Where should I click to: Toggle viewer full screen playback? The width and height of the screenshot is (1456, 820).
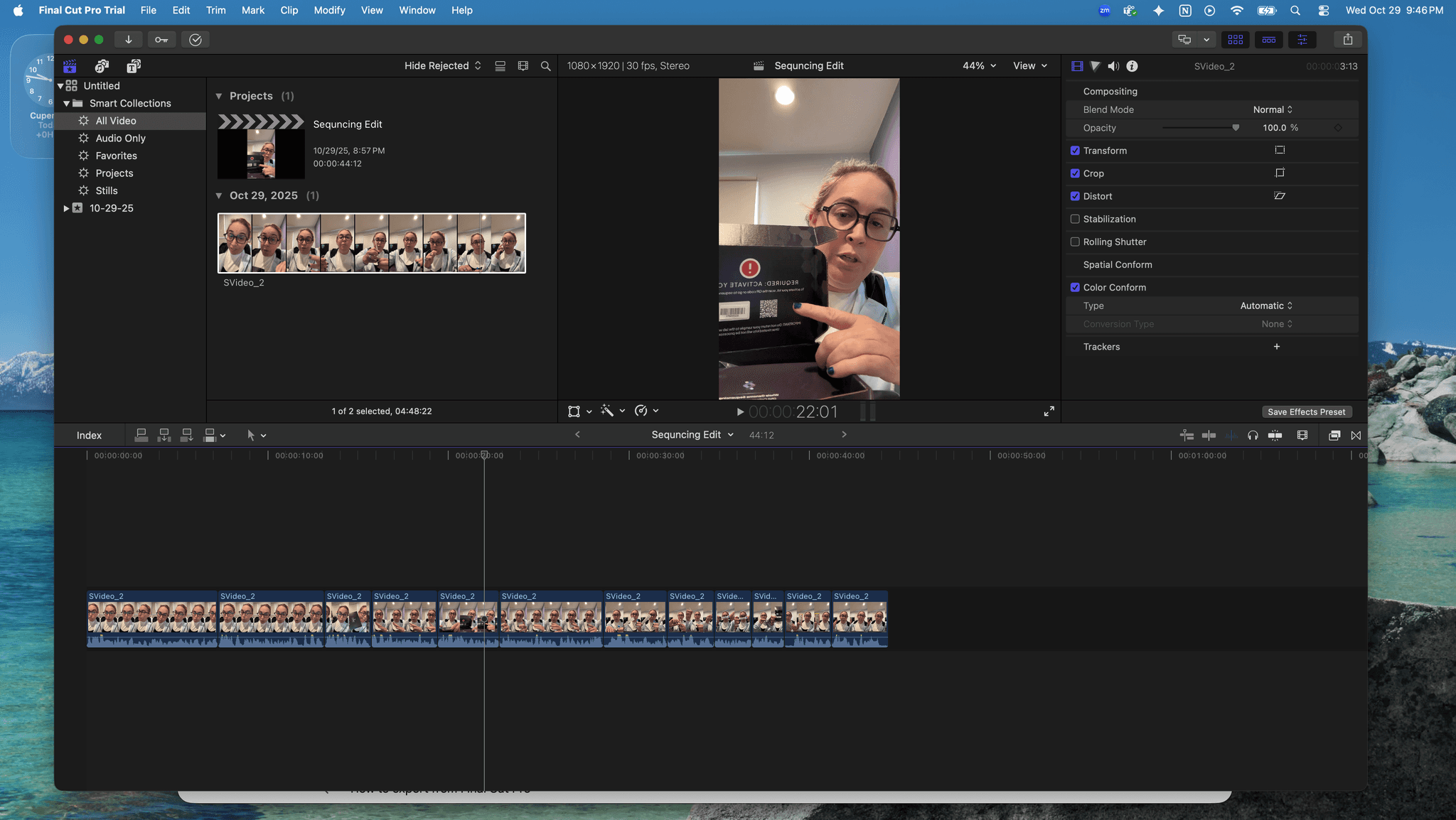[1049, 411]
